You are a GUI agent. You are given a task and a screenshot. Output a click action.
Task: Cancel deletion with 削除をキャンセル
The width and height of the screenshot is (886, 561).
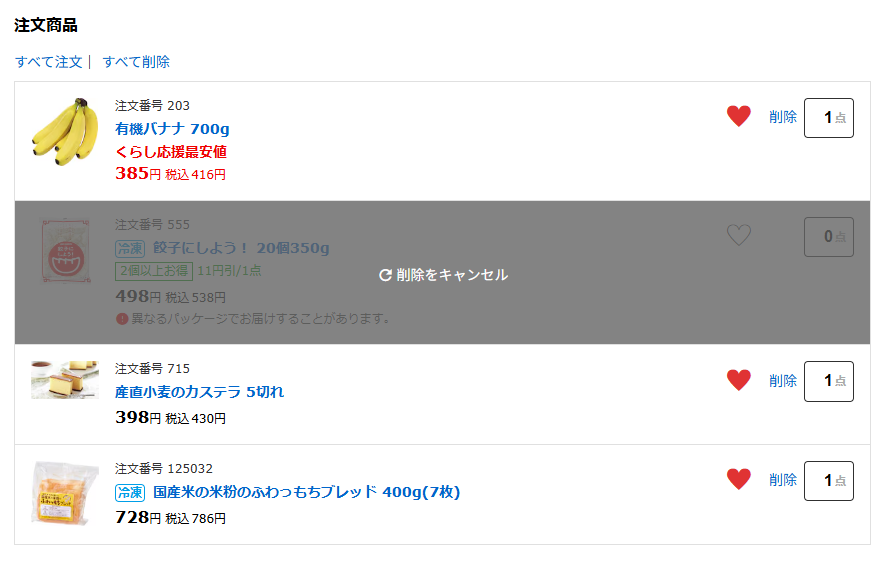(x=443, y=275)
